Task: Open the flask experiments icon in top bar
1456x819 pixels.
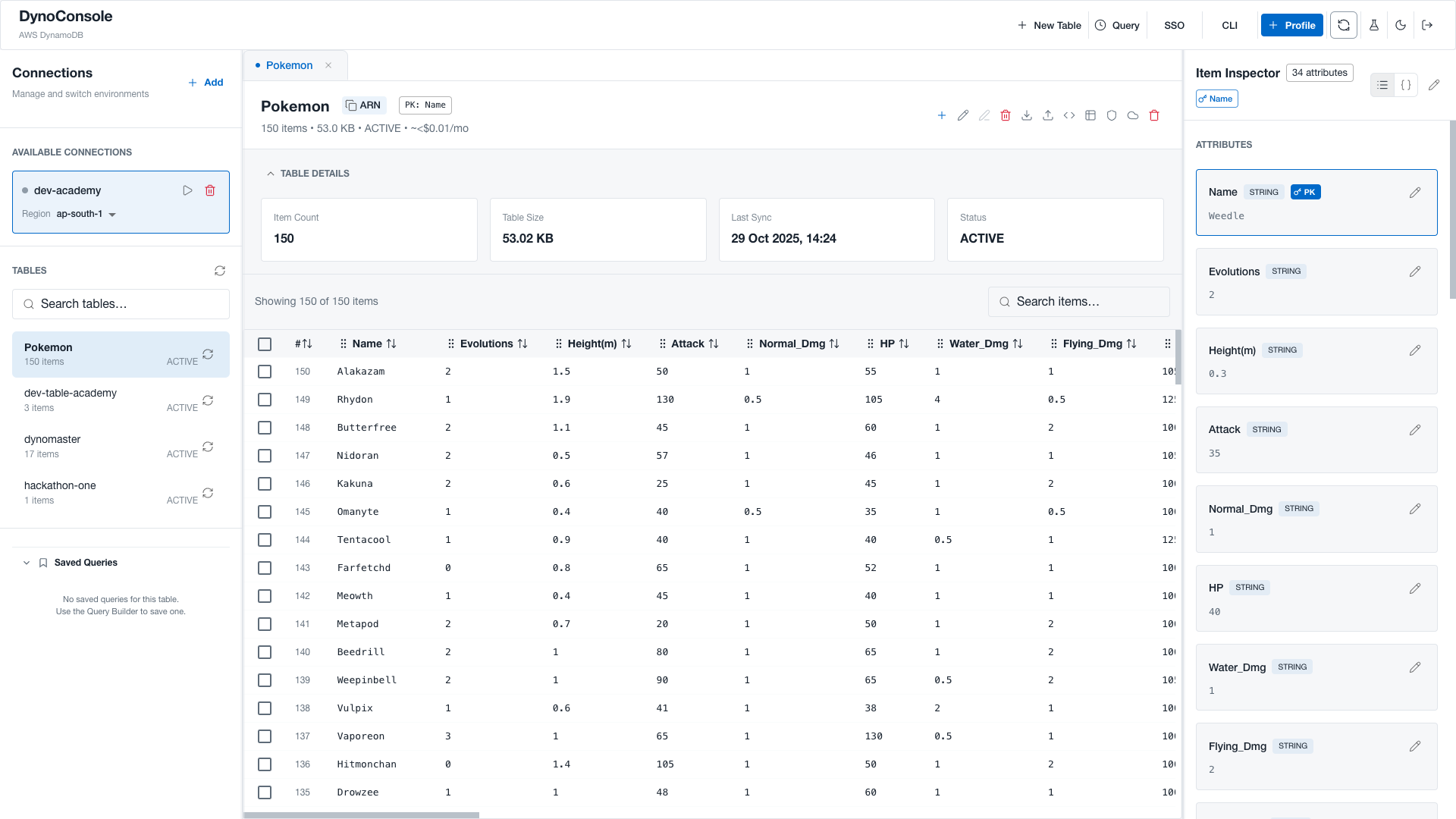Action: pos(1374,25)
